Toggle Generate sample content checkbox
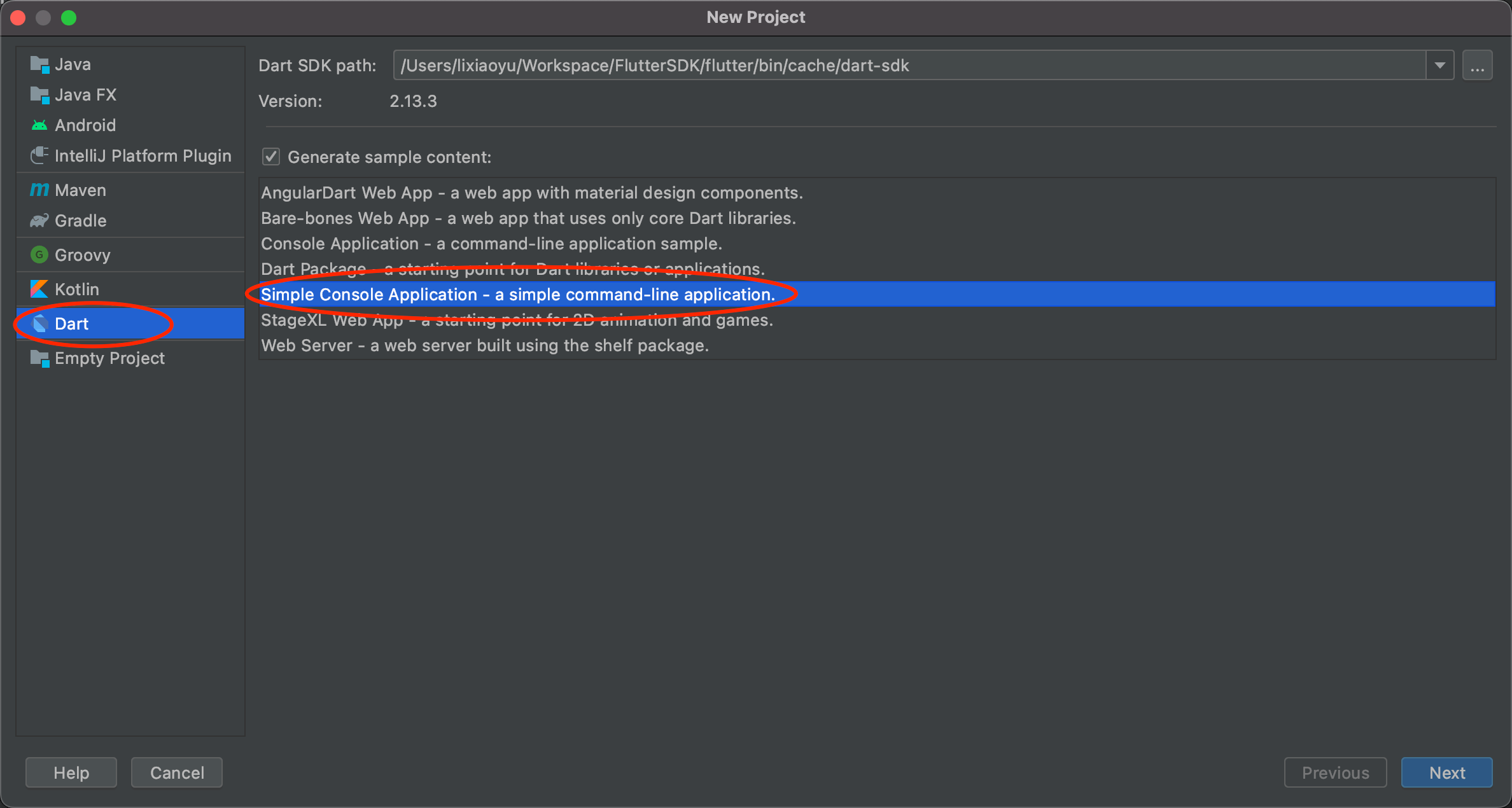Image resolution: width=1512 pixels, height=808 pixels. coord(271,157)
